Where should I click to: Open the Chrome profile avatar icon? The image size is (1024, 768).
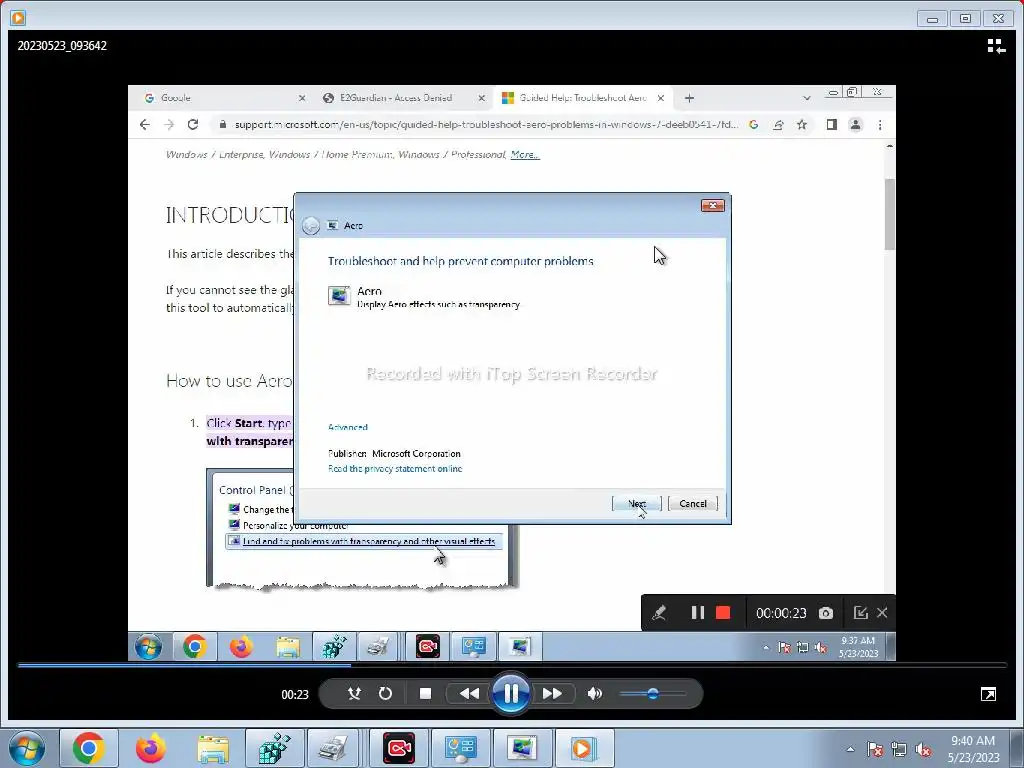pos(856,125)
